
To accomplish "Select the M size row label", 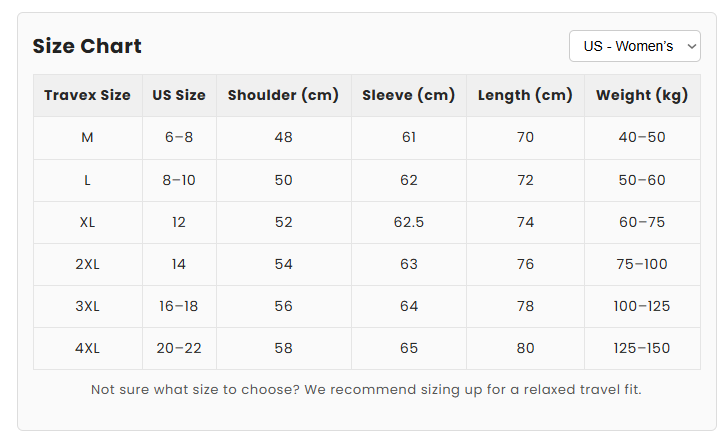I will point(87,137).
